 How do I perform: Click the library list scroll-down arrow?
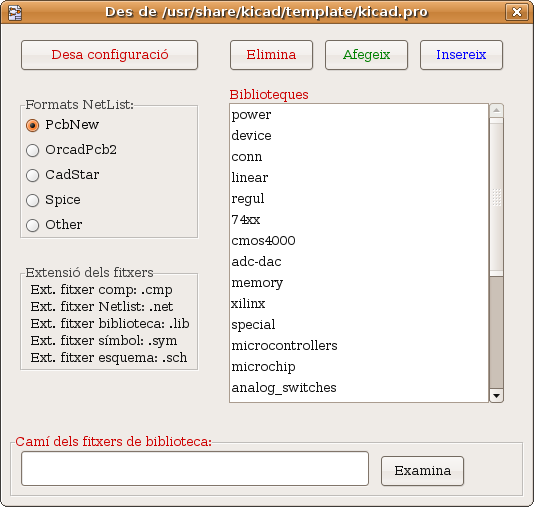pyautogui.click(x=497, y=396)
